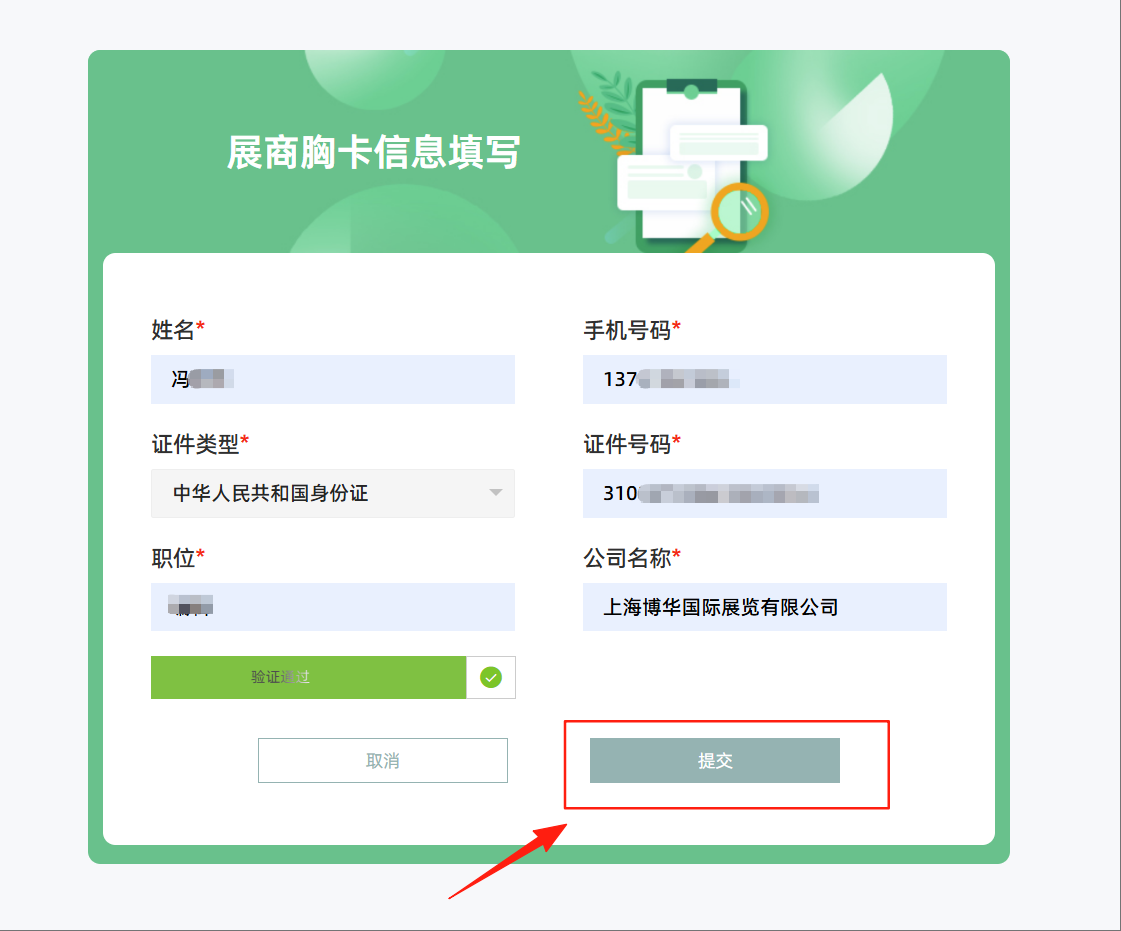The width and height of the screenshot is (1121, 931).
Task: Focus the 职位 input field
Action: point(332,607)
